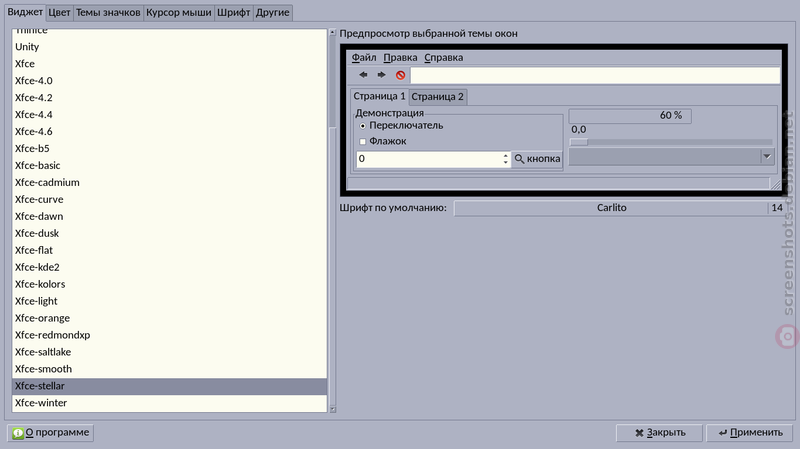Open the Файл menu in preview

click(x=364, y=58)
